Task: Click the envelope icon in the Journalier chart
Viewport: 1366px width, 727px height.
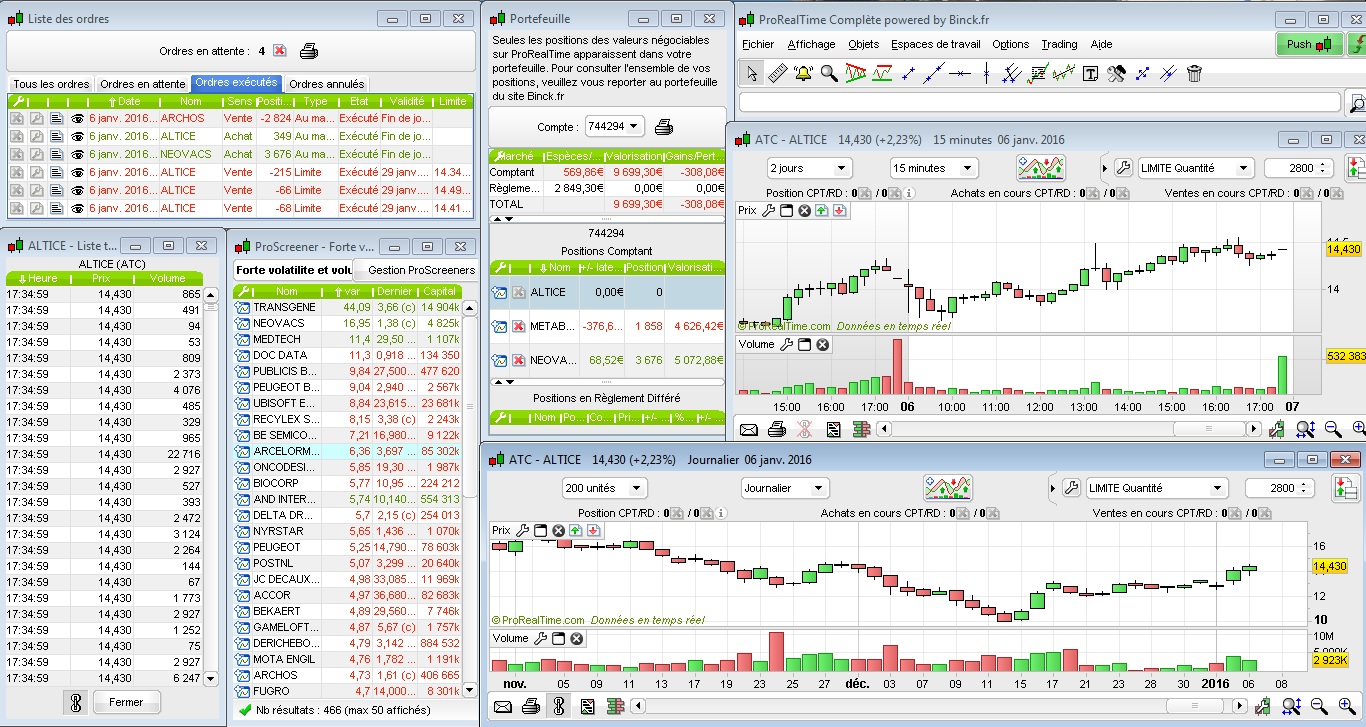Action: 502,707
